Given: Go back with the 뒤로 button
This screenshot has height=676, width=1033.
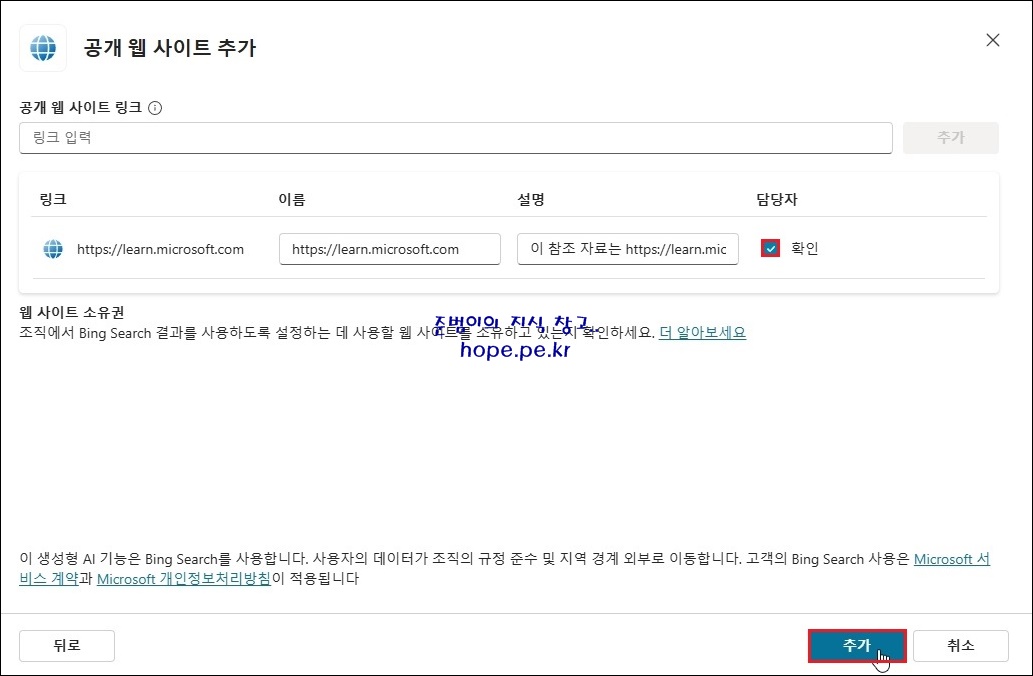Looking at the screenshot, I should [67, 646].
